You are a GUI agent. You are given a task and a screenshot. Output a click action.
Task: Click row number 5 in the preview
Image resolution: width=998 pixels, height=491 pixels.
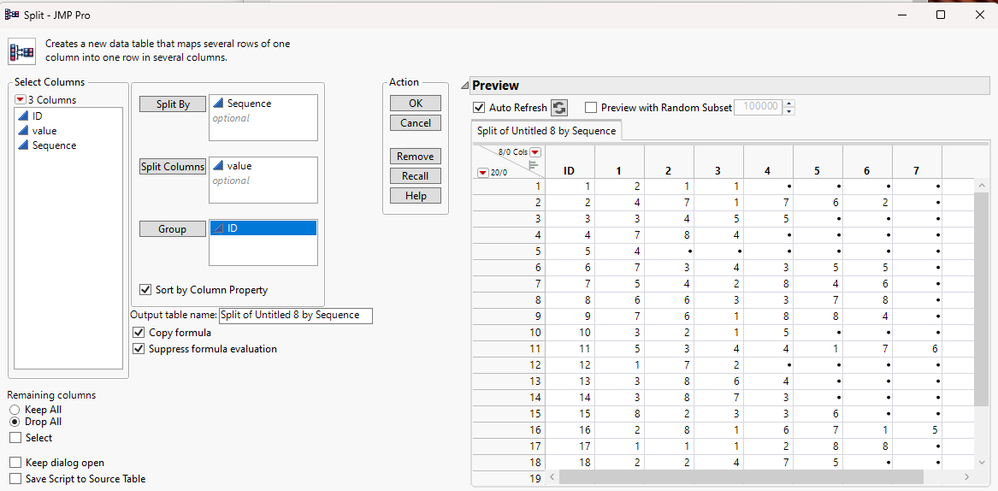[509, 251]
